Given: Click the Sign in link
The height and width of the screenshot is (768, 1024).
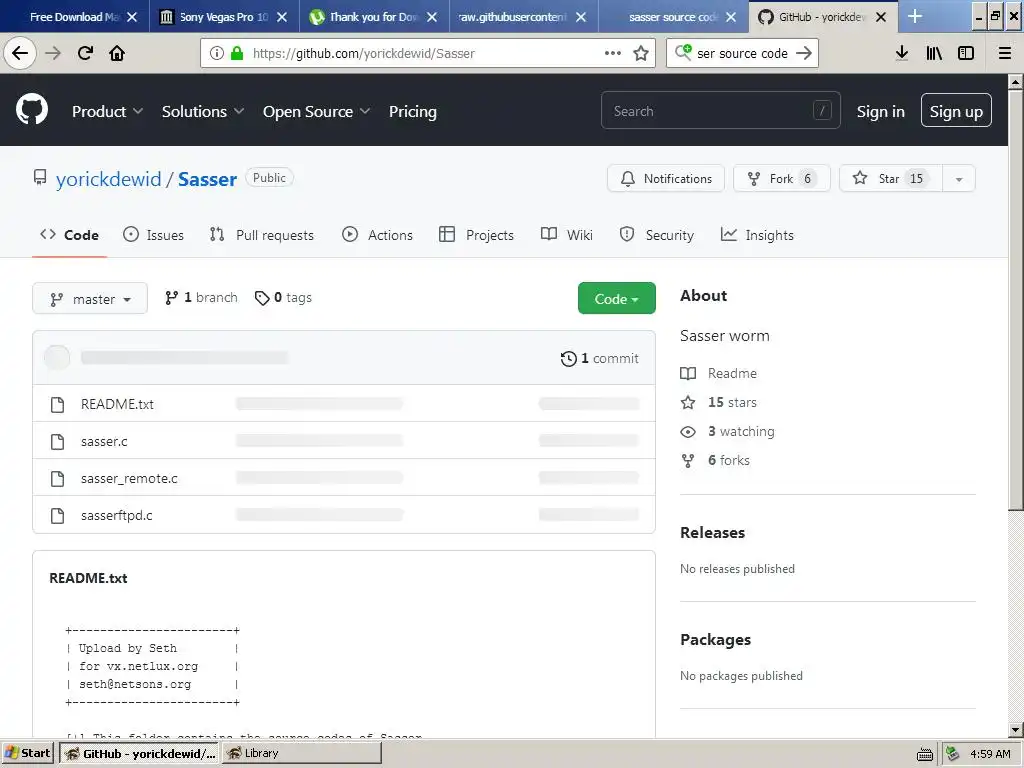Looking at the screenshot, I should [880, 112].
